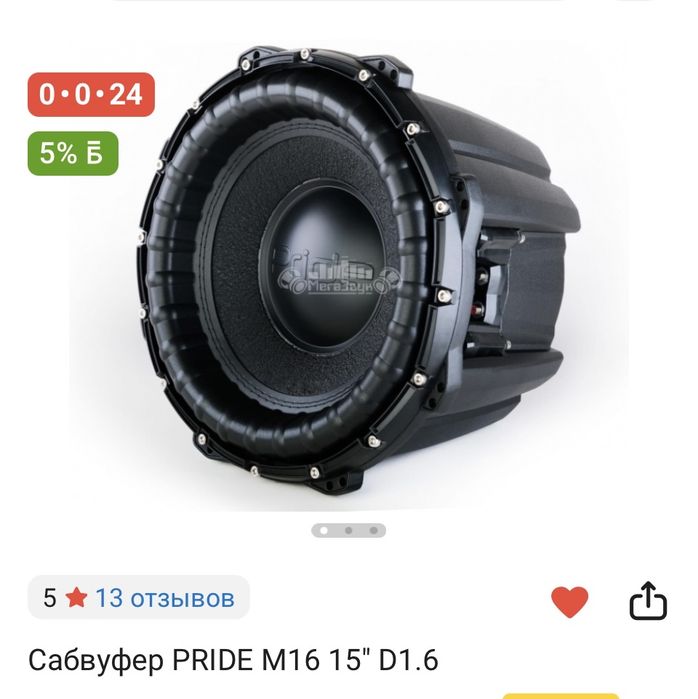Screen dimensions: 698x699
Task: Open the Сабвуфер PRIDE M16 15" D1.6 title
Action: [233, 660]
